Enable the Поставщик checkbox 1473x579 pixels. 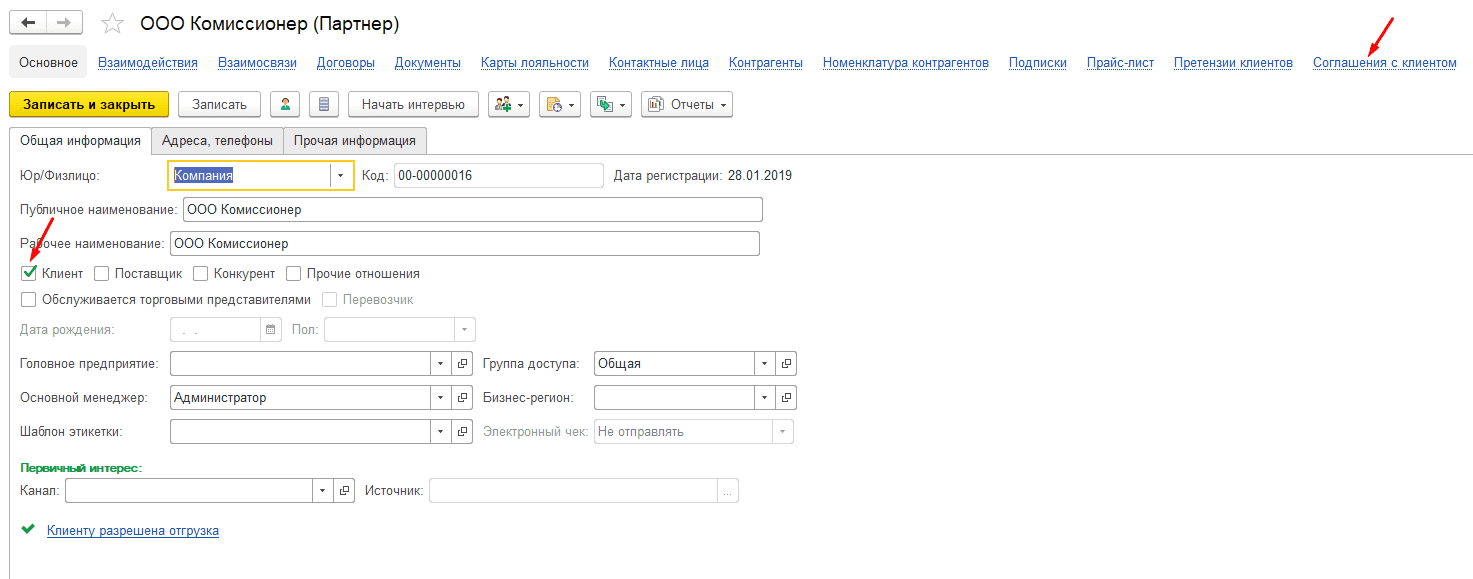point(102,273)
